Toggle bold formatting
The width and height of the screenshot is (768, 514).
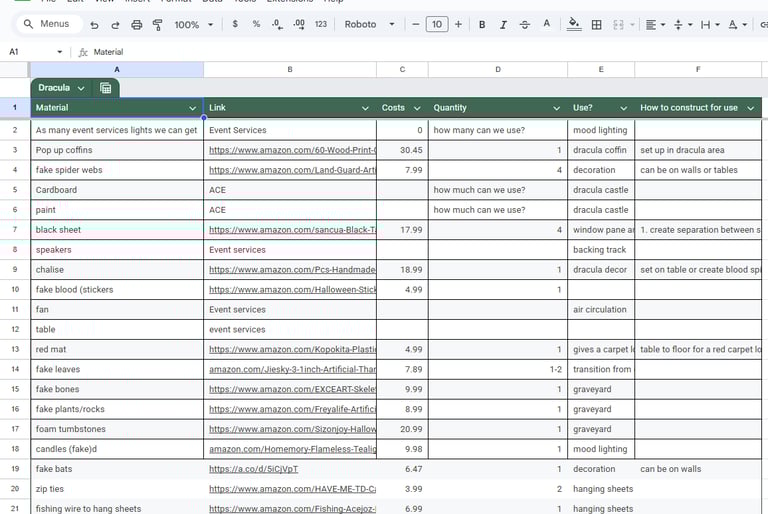(x=482, y=25)
